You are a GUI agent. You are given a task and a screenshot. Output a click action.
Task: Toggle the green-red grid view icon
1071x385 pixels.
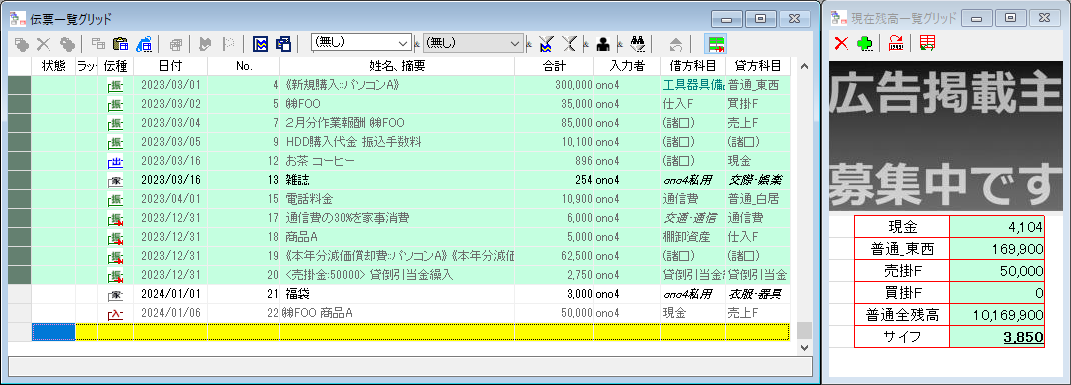click(x=716, y=44)
